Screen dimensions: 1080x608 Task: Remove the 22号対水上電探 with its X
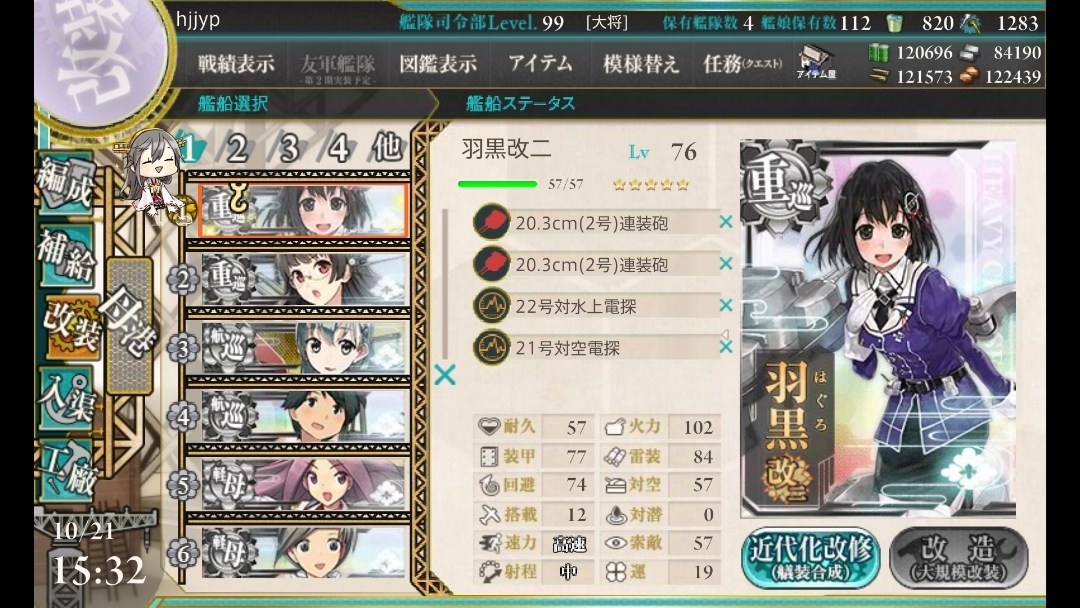pyautogui.click(x=725, y=305)
